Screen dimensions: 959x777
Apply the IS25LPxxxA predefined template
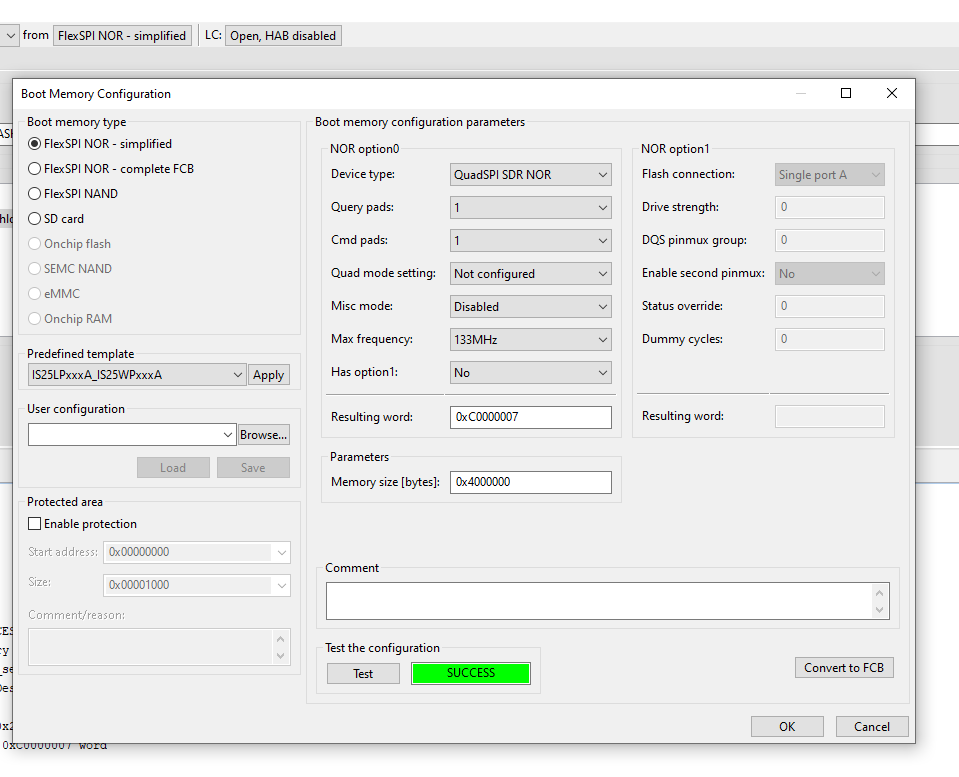(x=269, y=374)
